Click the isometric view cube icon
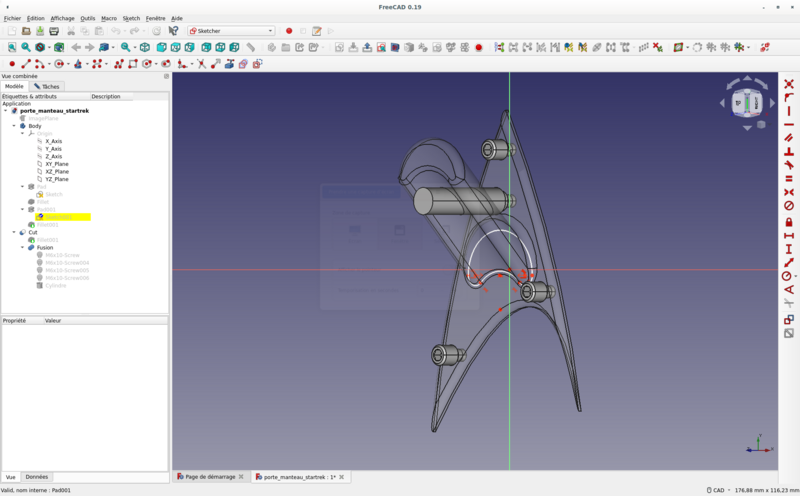800x496 pixels. pos(145,47)
